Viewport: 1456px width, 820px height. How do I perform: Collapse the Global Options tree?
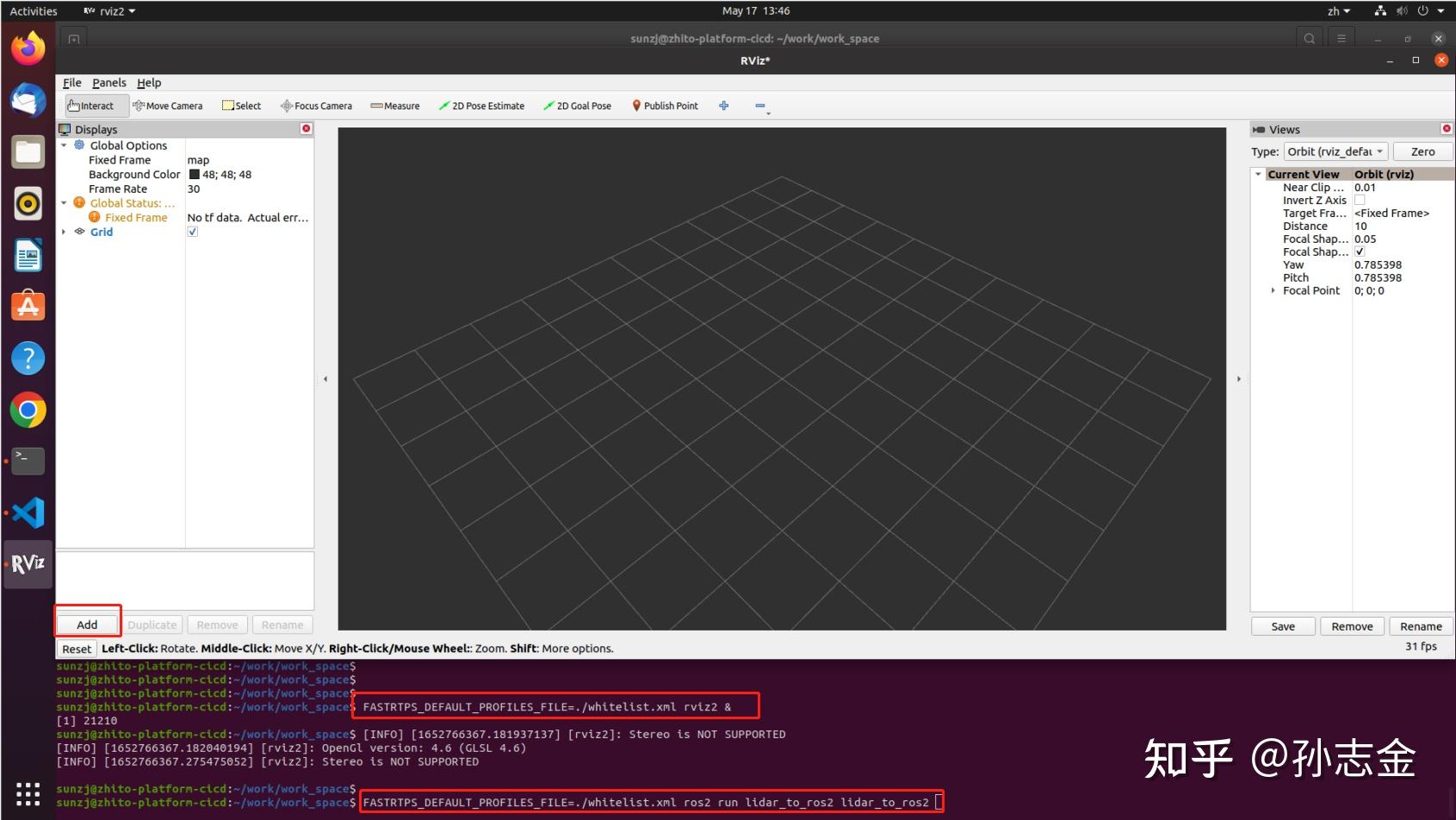pos(64,146)
